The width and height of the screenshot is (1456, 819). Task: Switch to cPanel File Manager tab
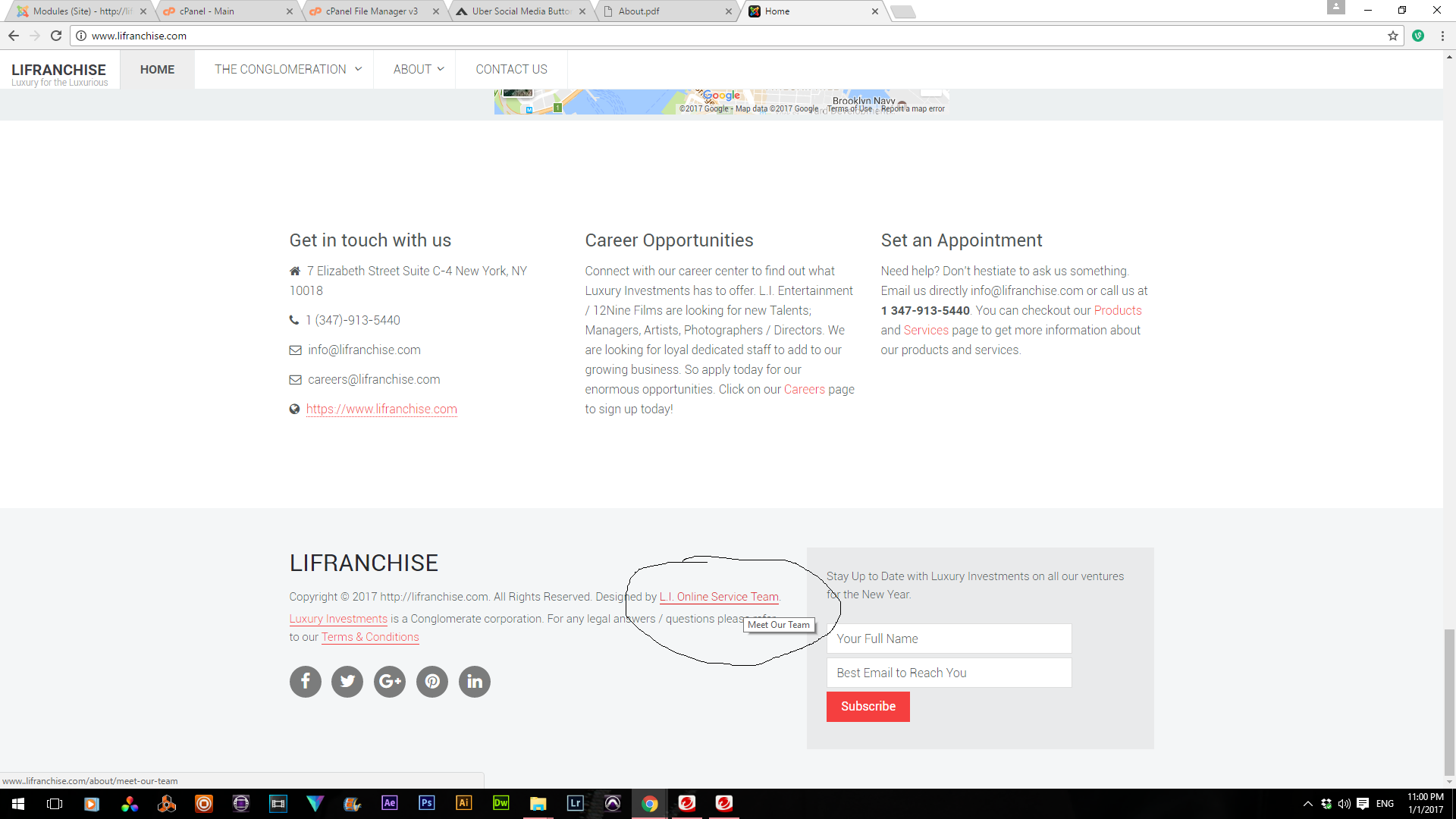pos(372,11)
